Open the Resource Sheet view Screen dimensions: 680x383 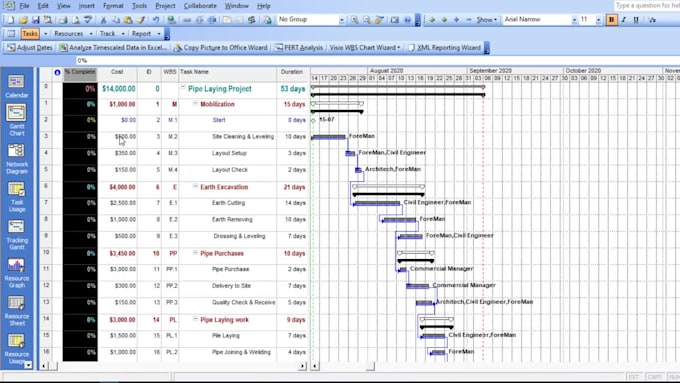16,311
